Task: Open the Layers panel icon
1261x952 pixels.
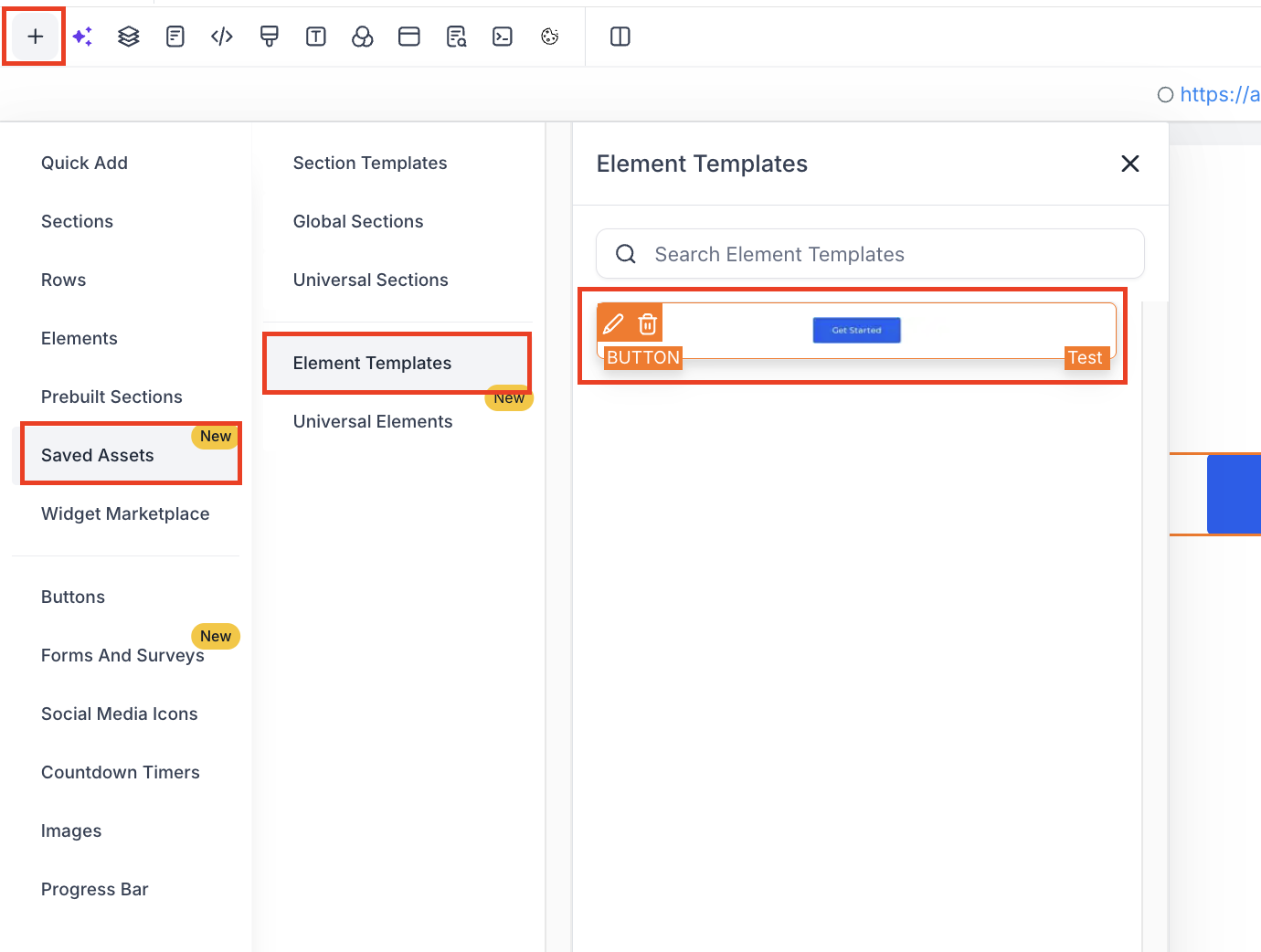Action: [129, 37]
